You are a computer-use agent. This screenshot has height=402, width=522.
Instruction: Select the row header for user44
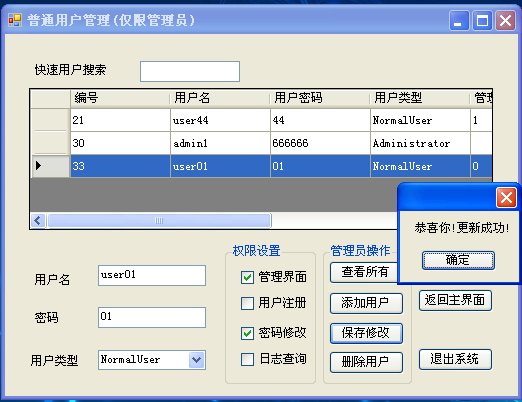[x=50, y=120]
